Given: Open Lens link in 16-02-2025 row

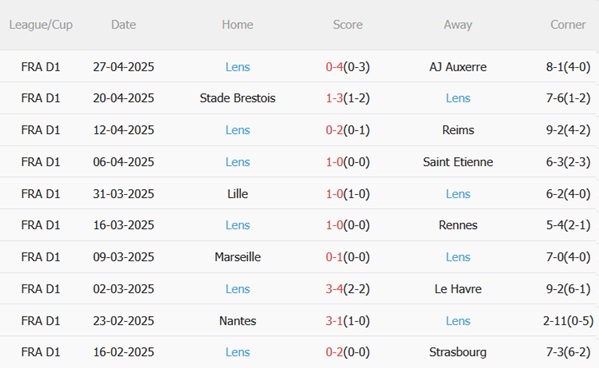Looking at the screenshot, I should point(237,352).
